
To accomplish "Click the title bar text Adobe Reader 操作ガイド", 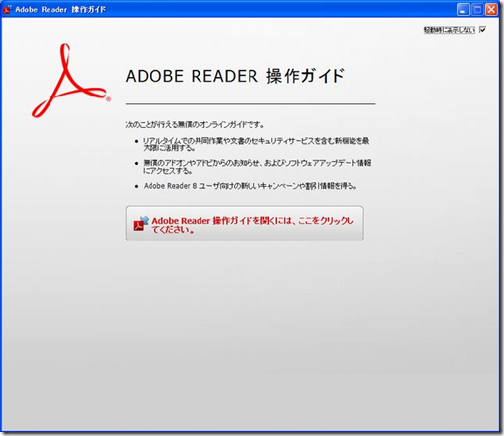I will 60,10.
